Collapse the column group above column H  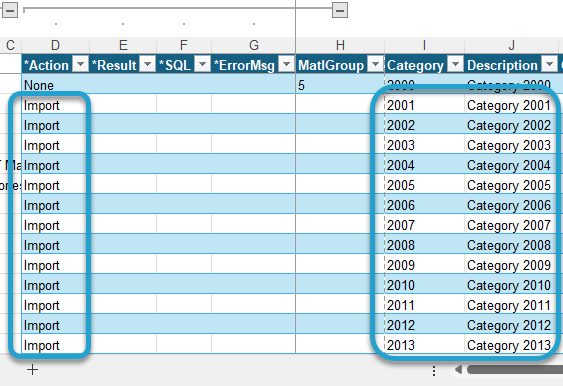(x=340, y=10)
